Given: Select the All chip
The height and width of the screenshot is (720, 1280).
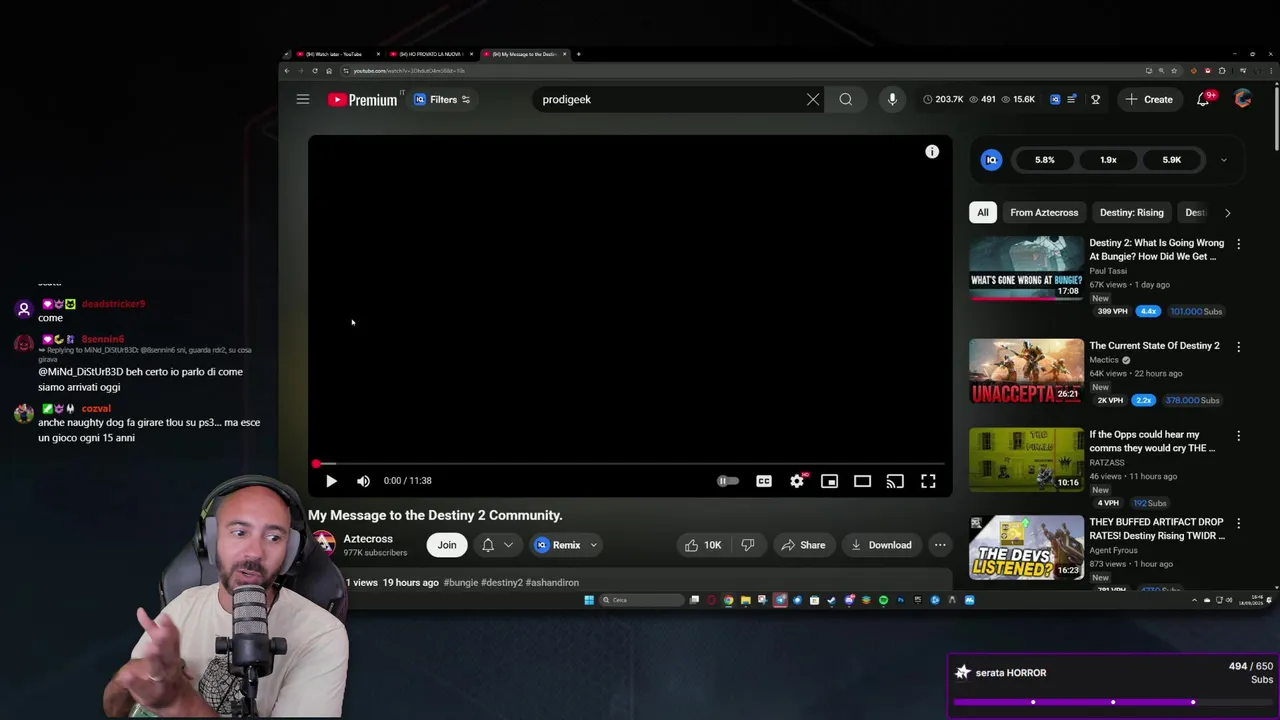Looking at the screenshot, I should (x=983, y=212).
